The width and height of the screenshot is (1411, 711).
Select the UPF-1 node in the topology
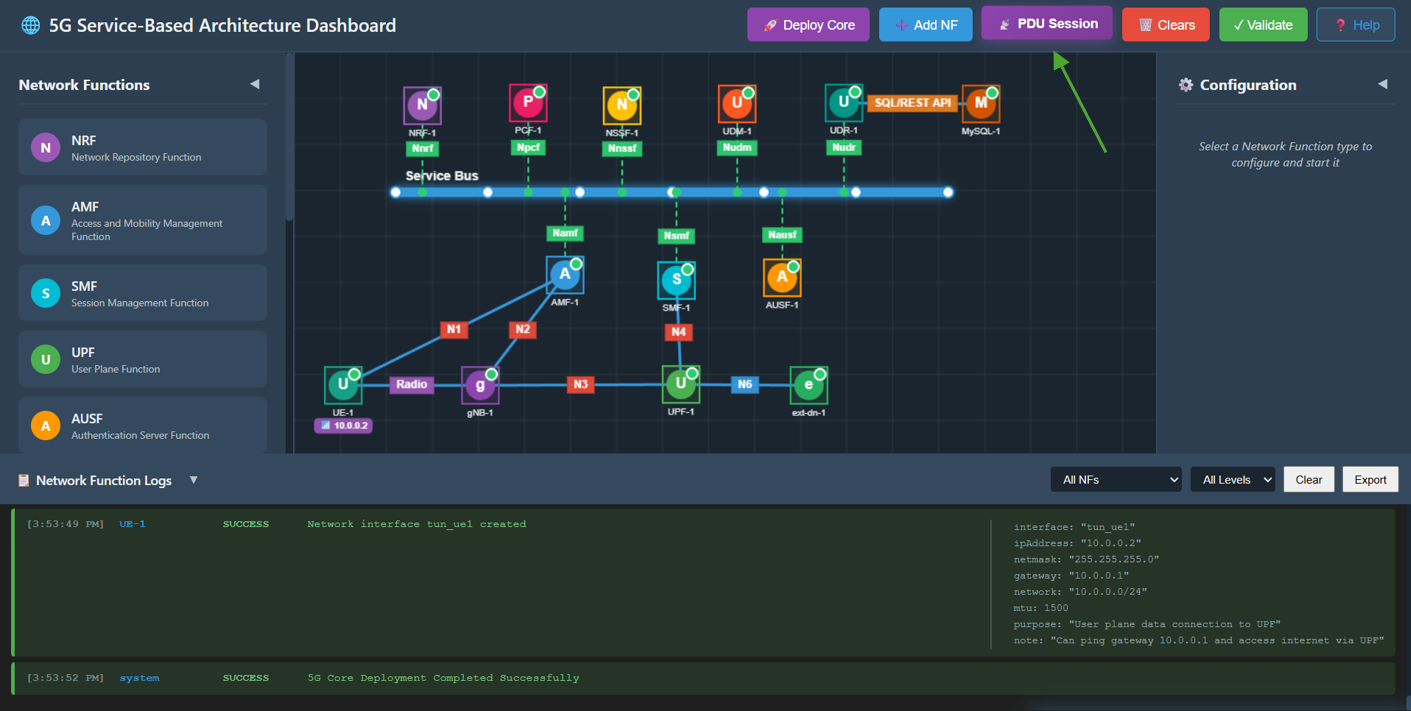[x=680, y=382]
